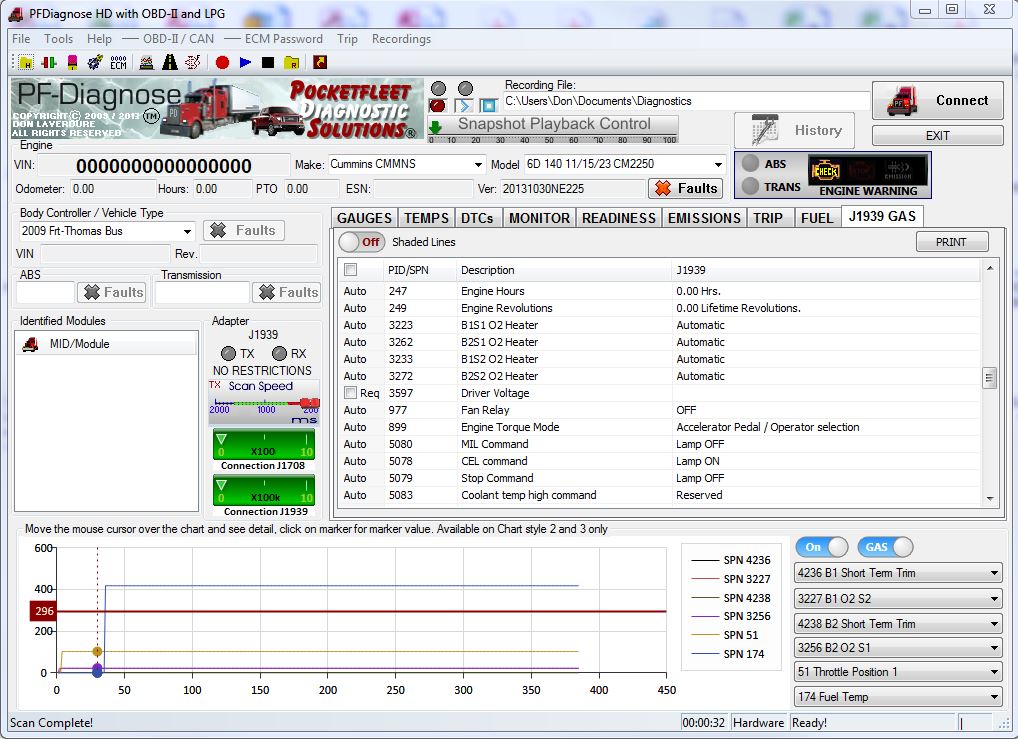Switch to the GAUGES tab

(364, 218)
